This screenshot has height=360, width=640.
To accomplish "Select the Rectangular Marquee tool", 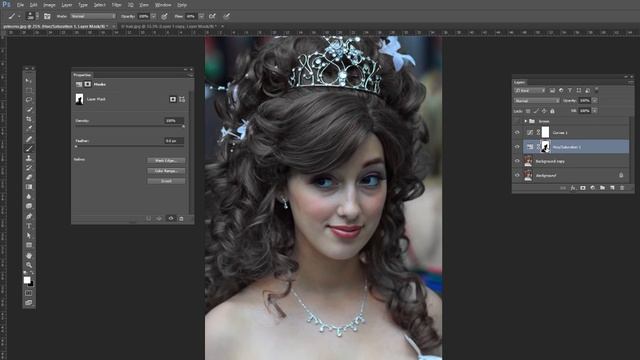I will [29, 90].
